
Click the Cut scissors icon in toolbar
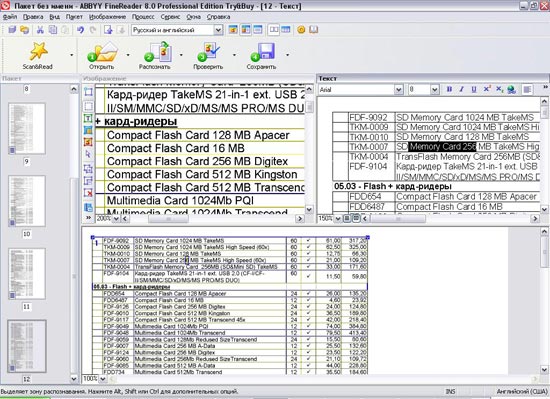coord(40,30)
